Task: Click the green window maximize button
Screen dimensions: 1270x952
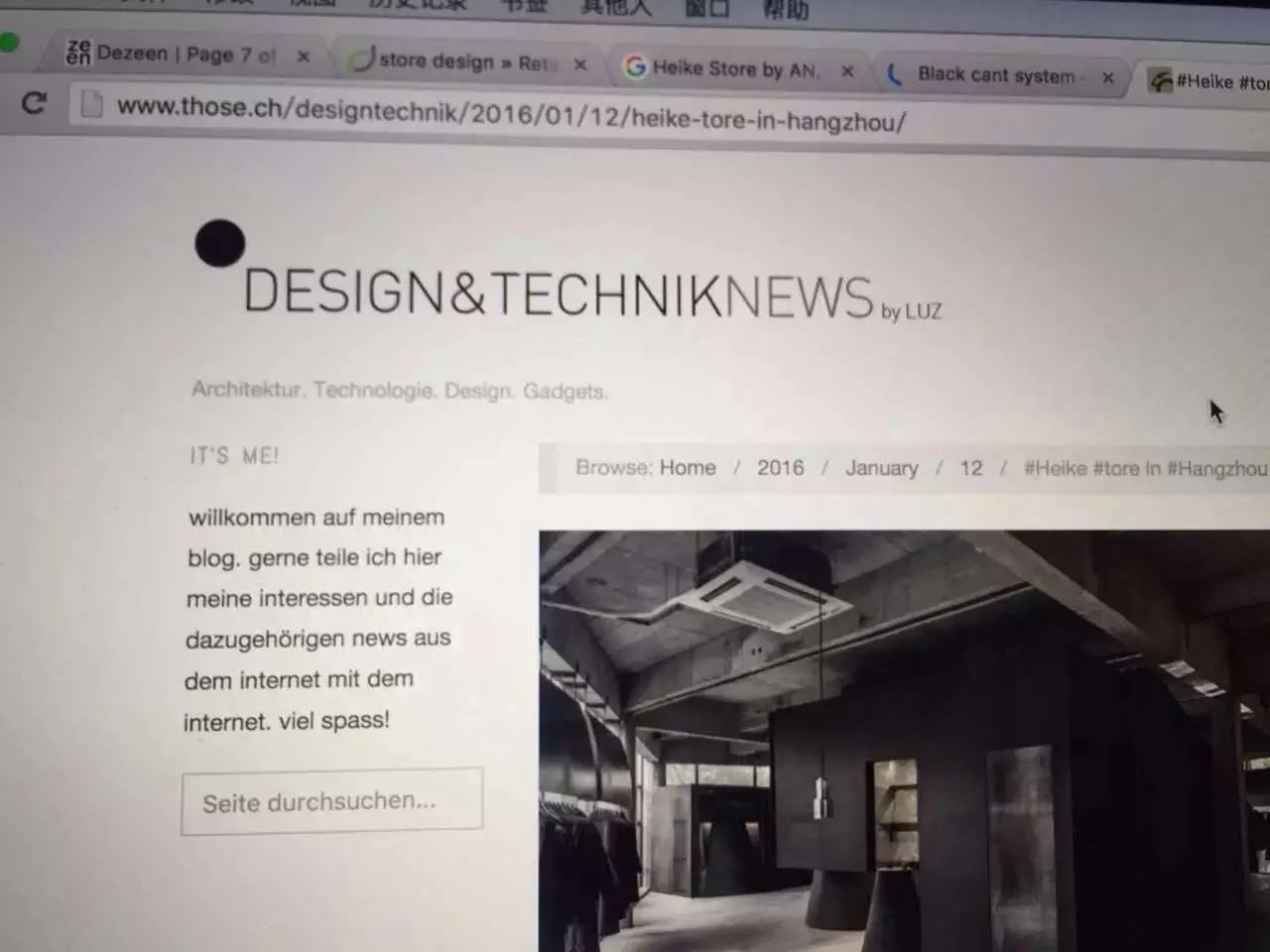Action: click(9, 43)
